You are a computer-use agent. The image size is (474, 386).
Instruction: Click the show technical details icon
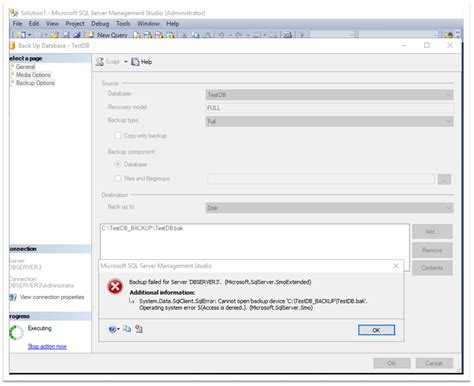139,329
